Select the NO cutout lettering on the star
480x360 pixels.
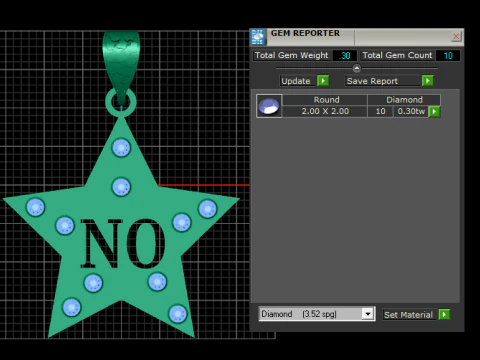pyautogui.click(x=123, y=244)
